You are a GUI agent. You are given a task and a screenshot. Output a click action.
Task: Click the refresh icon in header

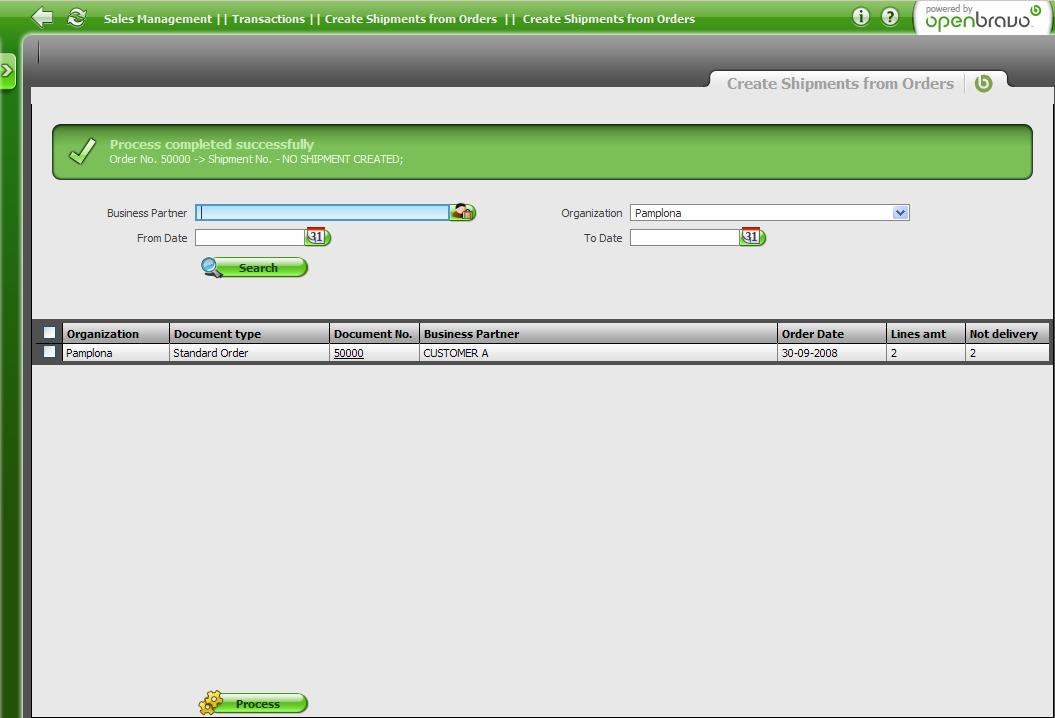[77, 17]
